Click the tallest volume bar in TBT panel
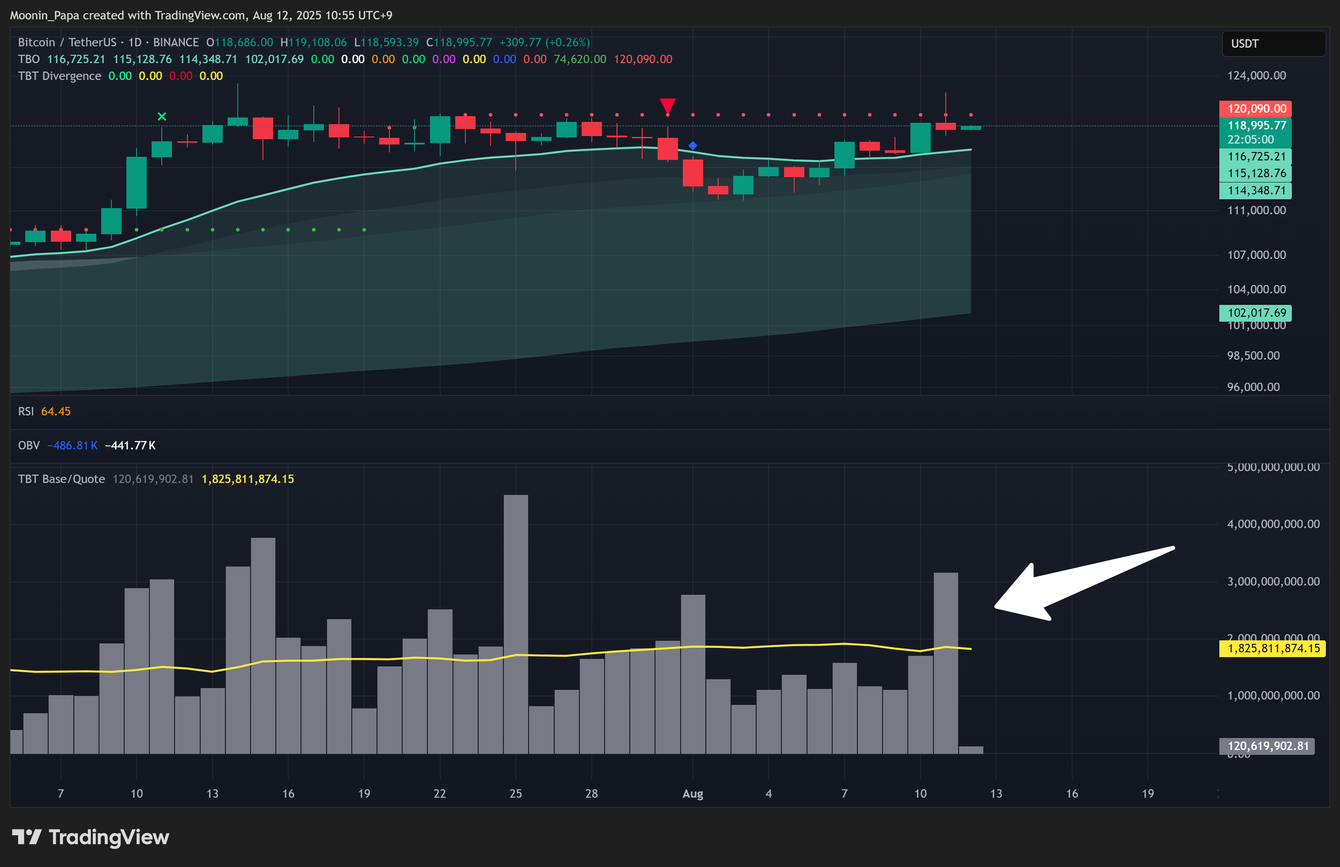The image size is (1340, 867). (x=515, y=620)
